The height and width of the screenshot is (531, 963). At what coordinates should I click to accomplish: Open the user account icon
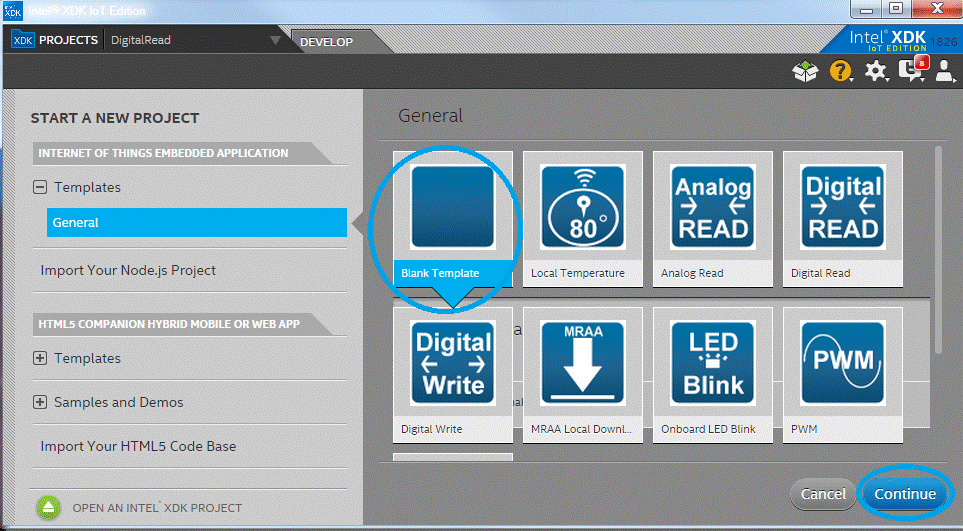(x=945, y=71)
